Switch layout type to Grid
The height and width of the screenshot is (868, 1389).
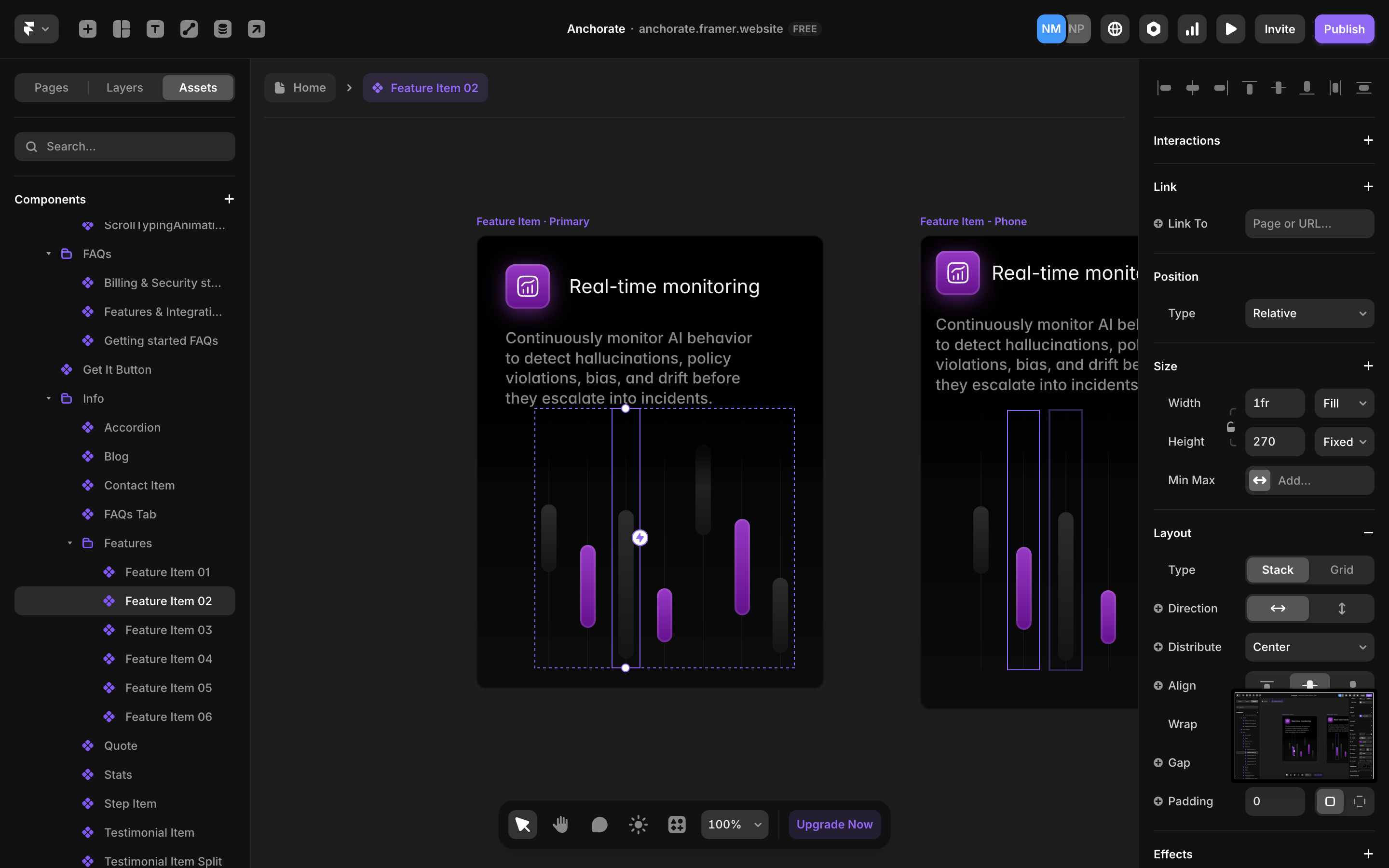[x=1341, y=570]
